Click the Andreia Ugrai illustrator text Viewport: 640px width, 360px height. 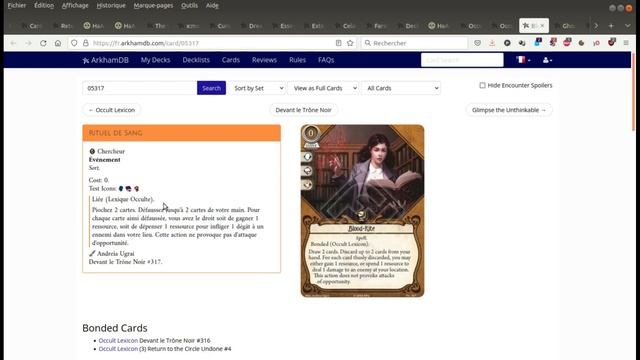click(116, 253)
